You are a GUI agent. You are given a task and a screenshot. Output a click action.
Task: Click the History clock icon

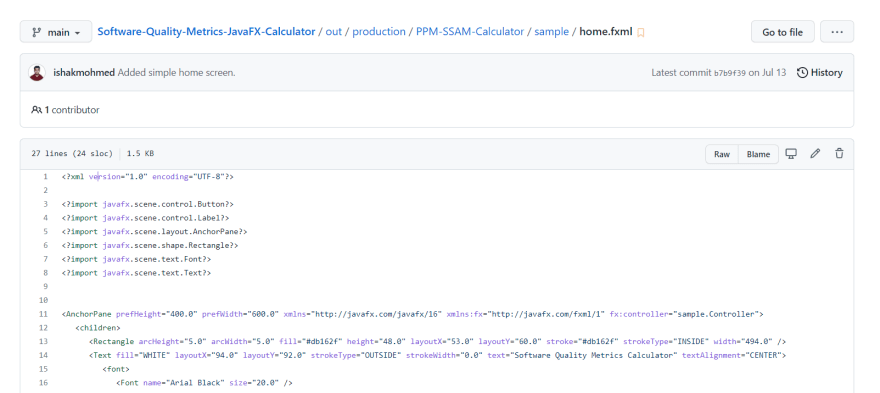(803, 72)
